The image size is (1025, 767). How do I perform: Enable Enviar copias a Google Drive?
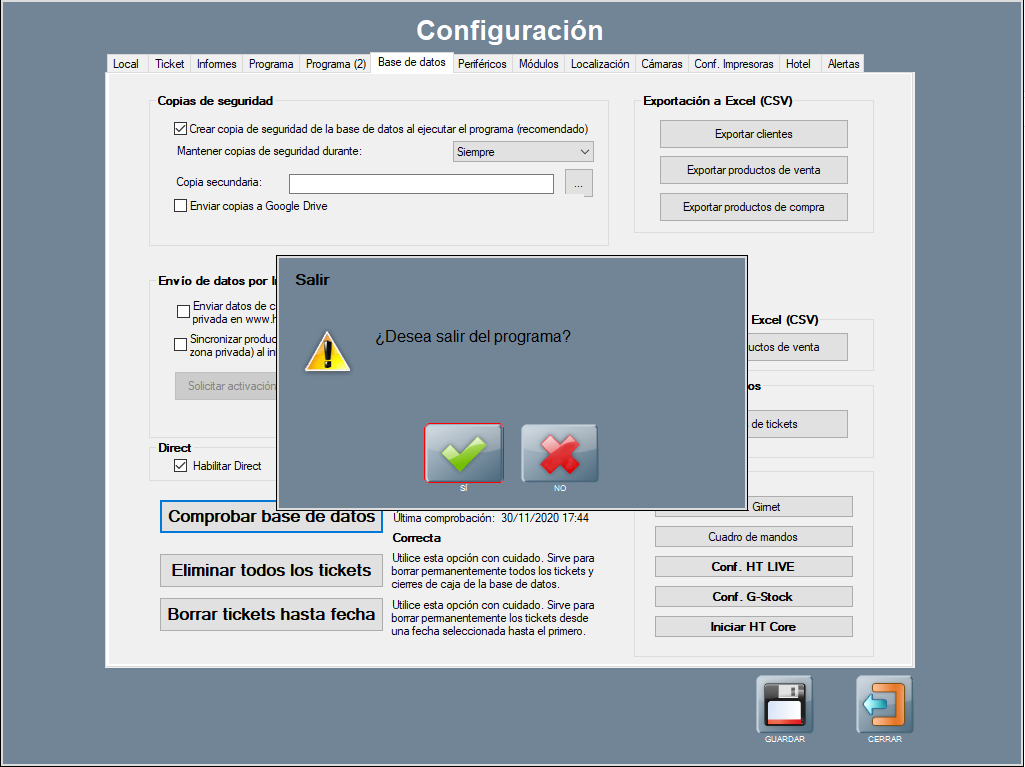181,206
